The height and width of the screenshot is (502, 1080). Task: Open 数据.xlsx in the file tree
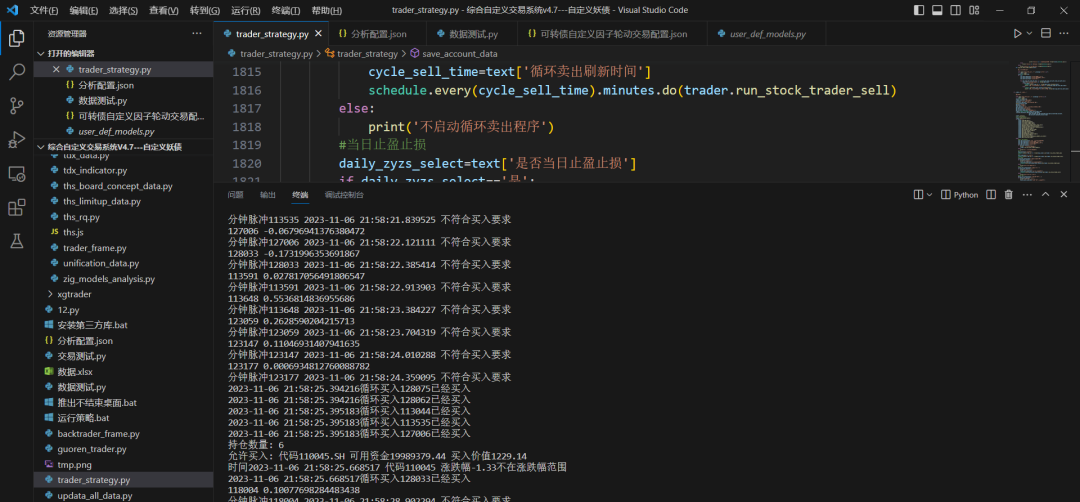pyautogui.click(x=75, y=372)
